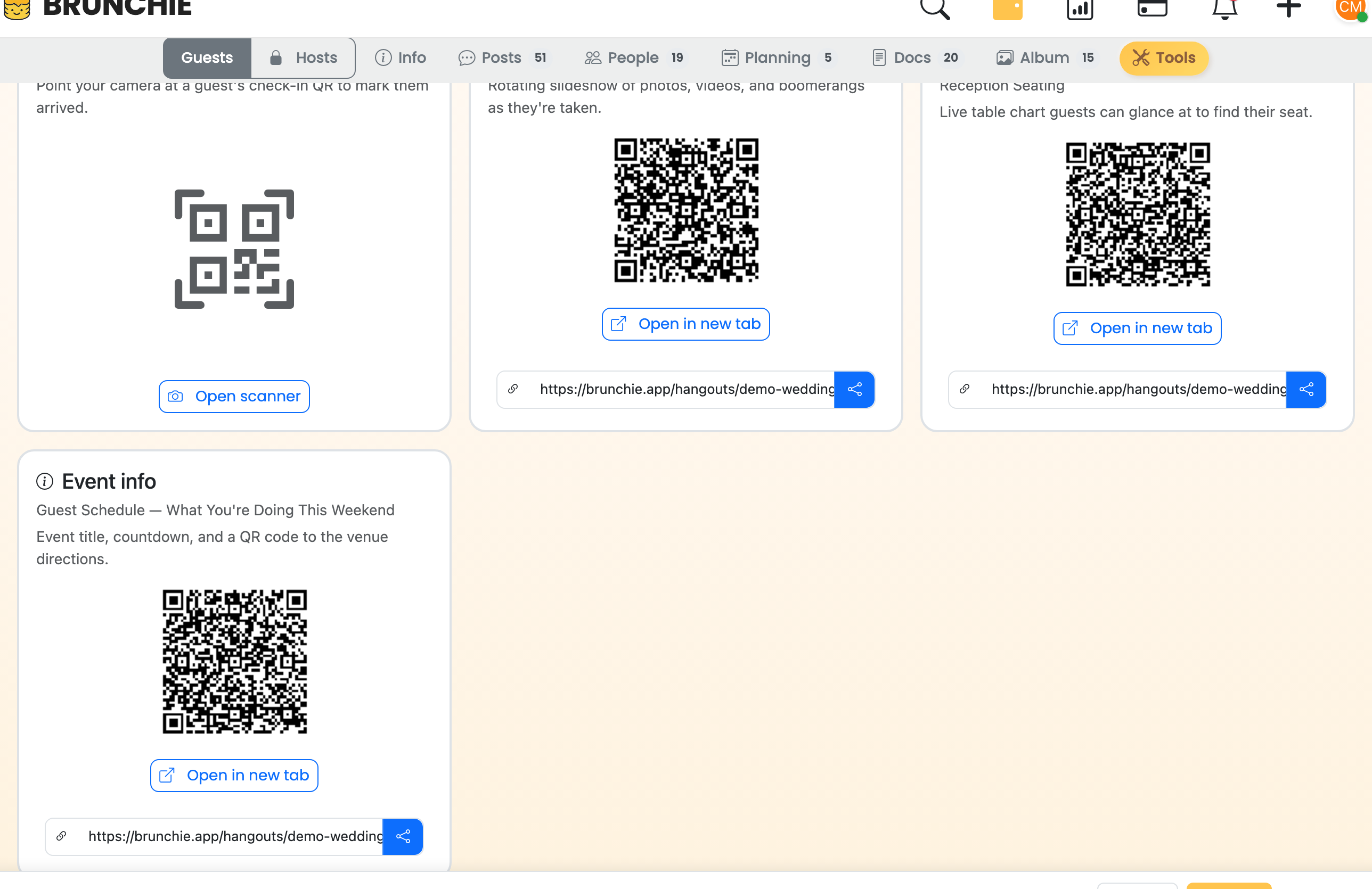The width and height of the screenshot is (1372, 889).
Task: Click the BRUNCHIE brand name
Action: tap(117, 8)
